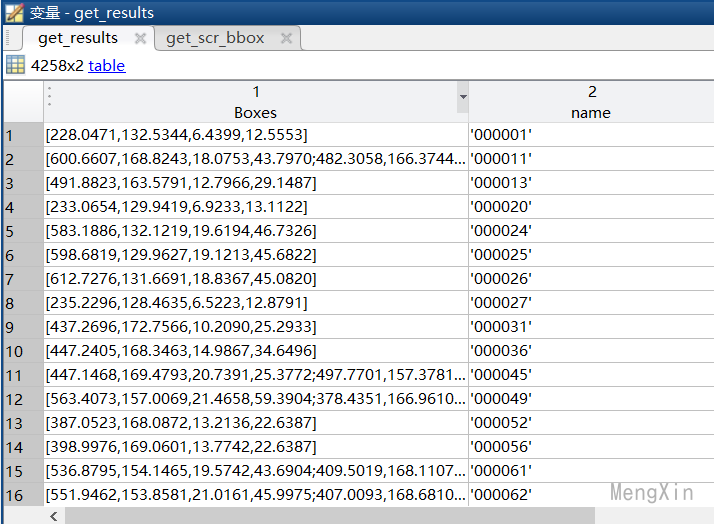
Task: Select the Boxes column header
Action: point(255,102)
